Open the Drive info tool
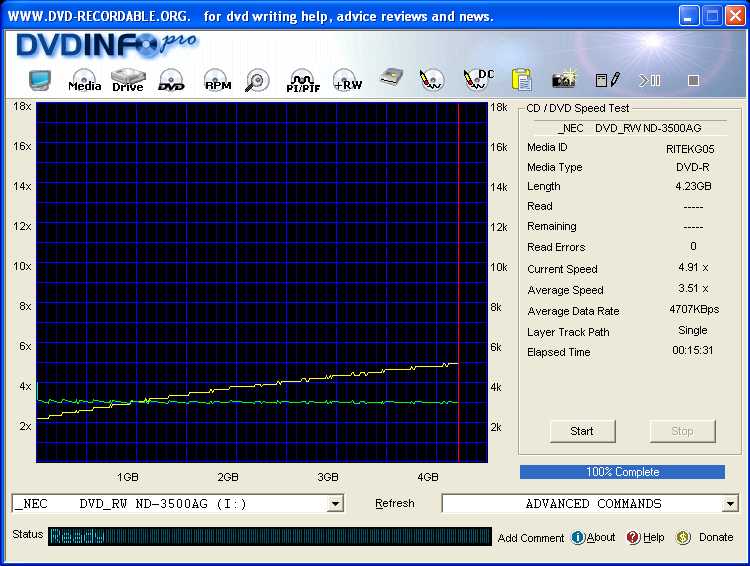The height and width of the screenshot is (566, 750). (x=128, y=80)
